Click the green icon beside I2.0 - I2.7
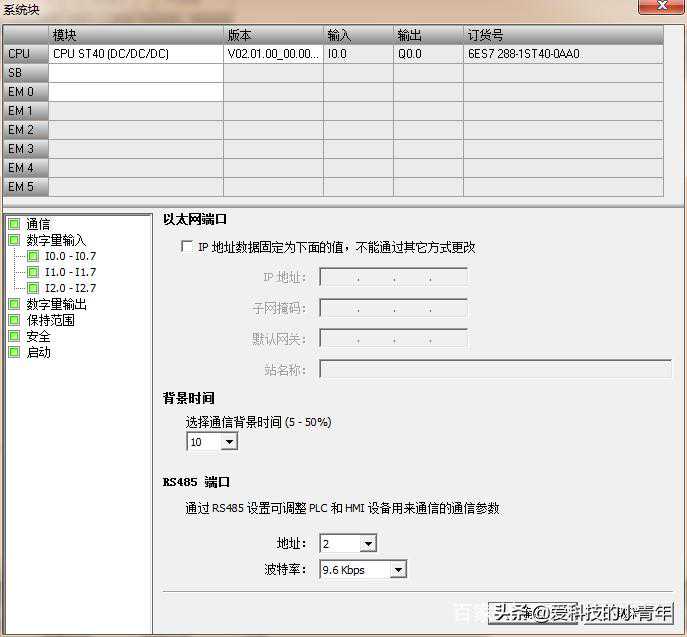This screenshot has height=637, width=687. pyautogui.click(x=33, y=289)
